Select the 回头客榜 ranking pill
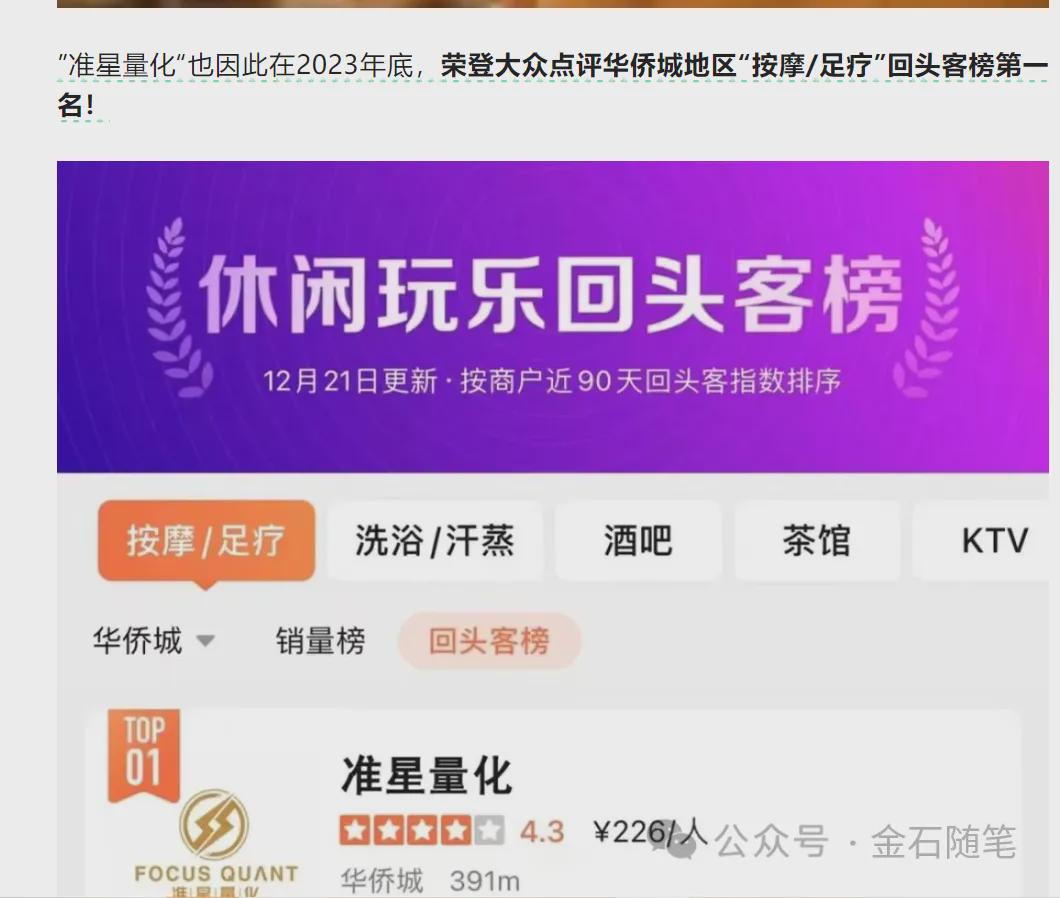 489,640
